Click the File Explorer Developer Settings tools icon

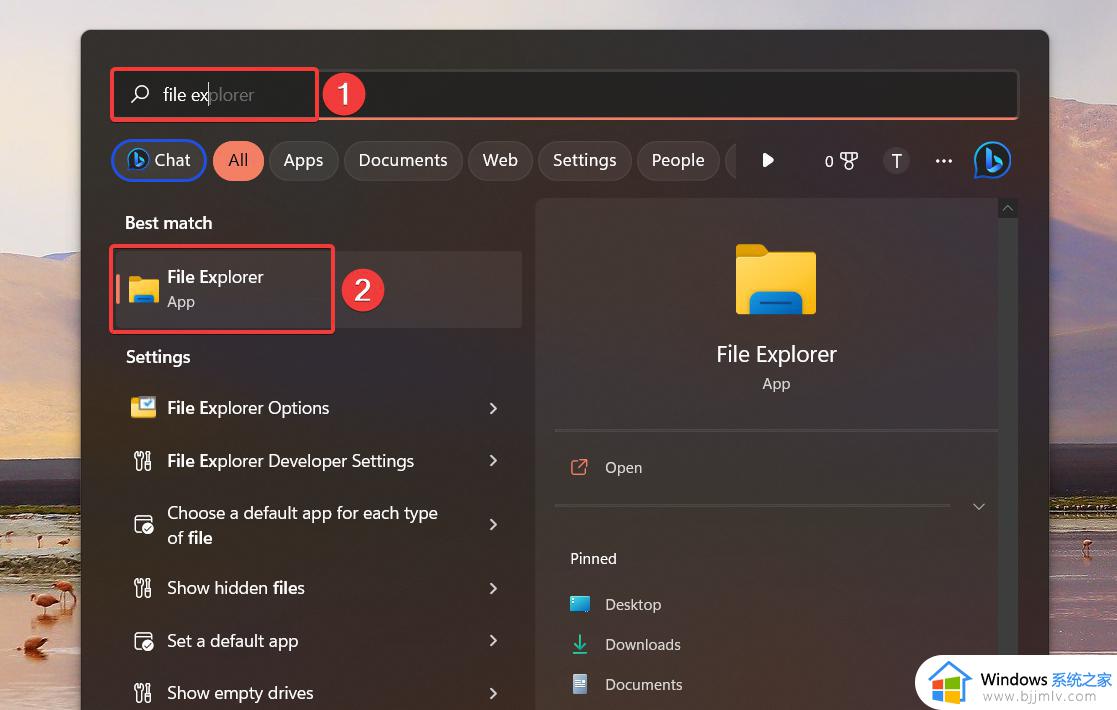click(x=142, y=461)
